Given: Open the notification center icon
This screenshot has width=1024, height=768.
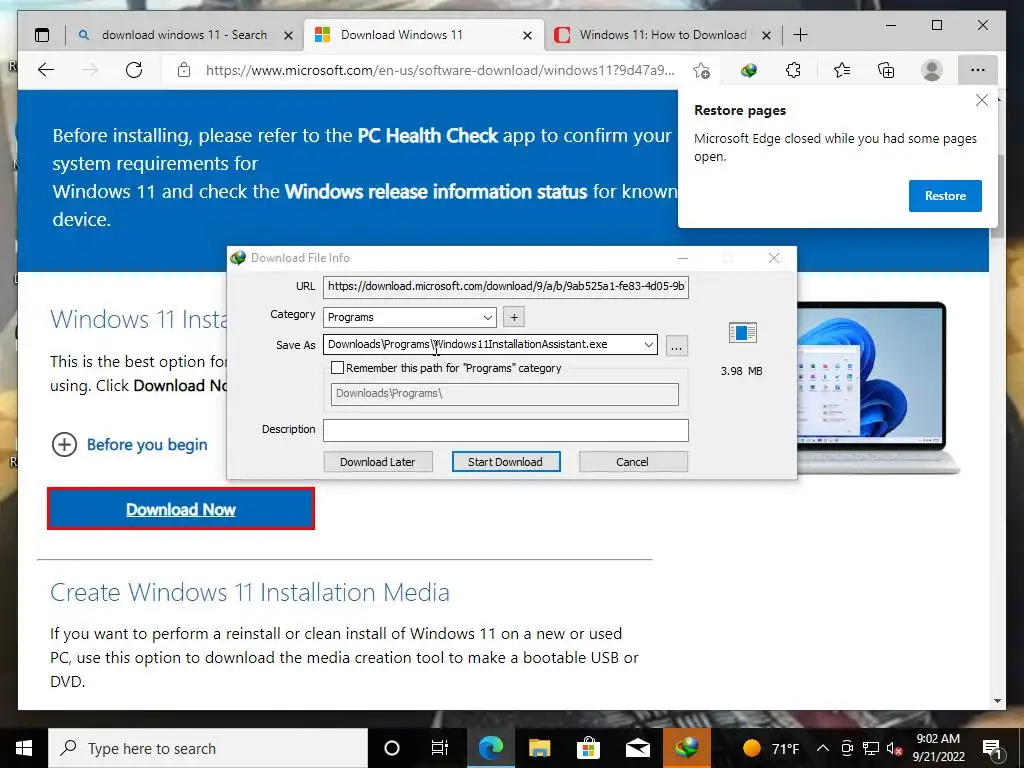Looking at the screenshot, I should 992,748.
